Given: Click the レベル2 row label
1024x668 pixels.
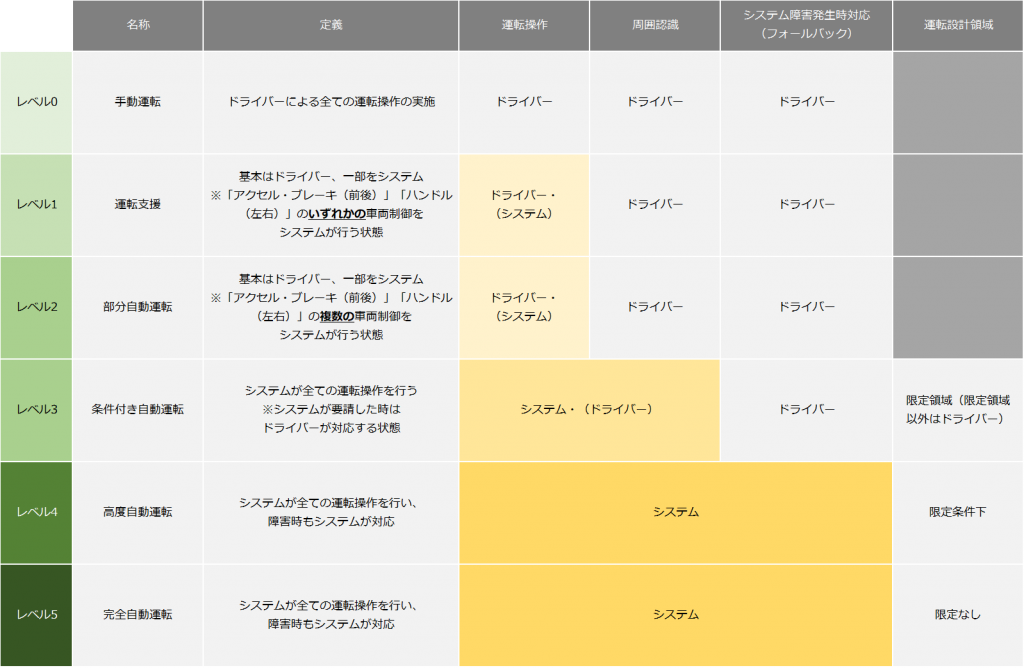Looking at the screenshot, I should pyautogui.click(x=37, y=307).
